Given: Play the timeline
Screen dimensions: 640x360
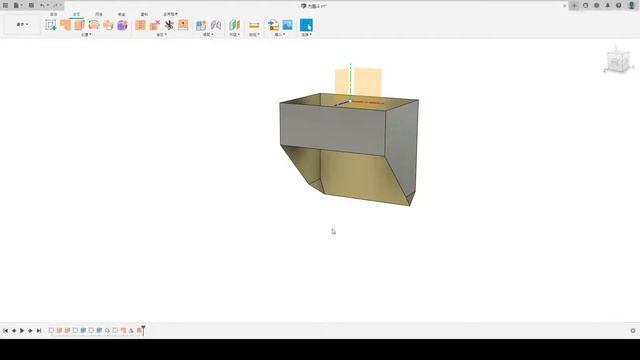Looking at the screenshot, I should pyautogui.click(x=22, y=331).
